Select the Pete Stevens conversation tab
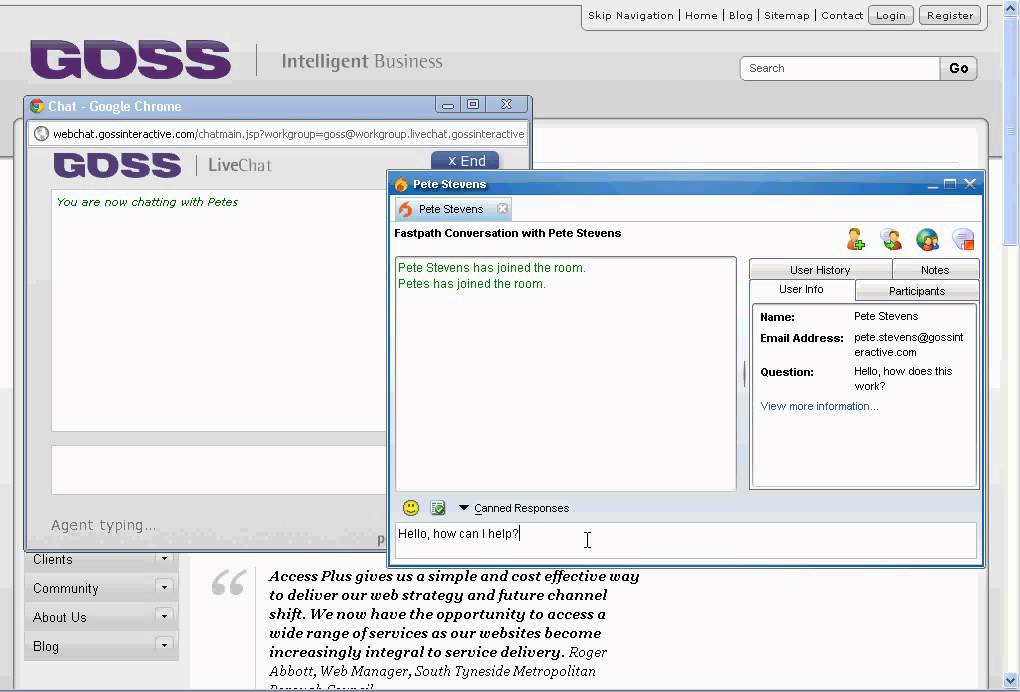The image size is (1020, 692). (x=451, y=209)
